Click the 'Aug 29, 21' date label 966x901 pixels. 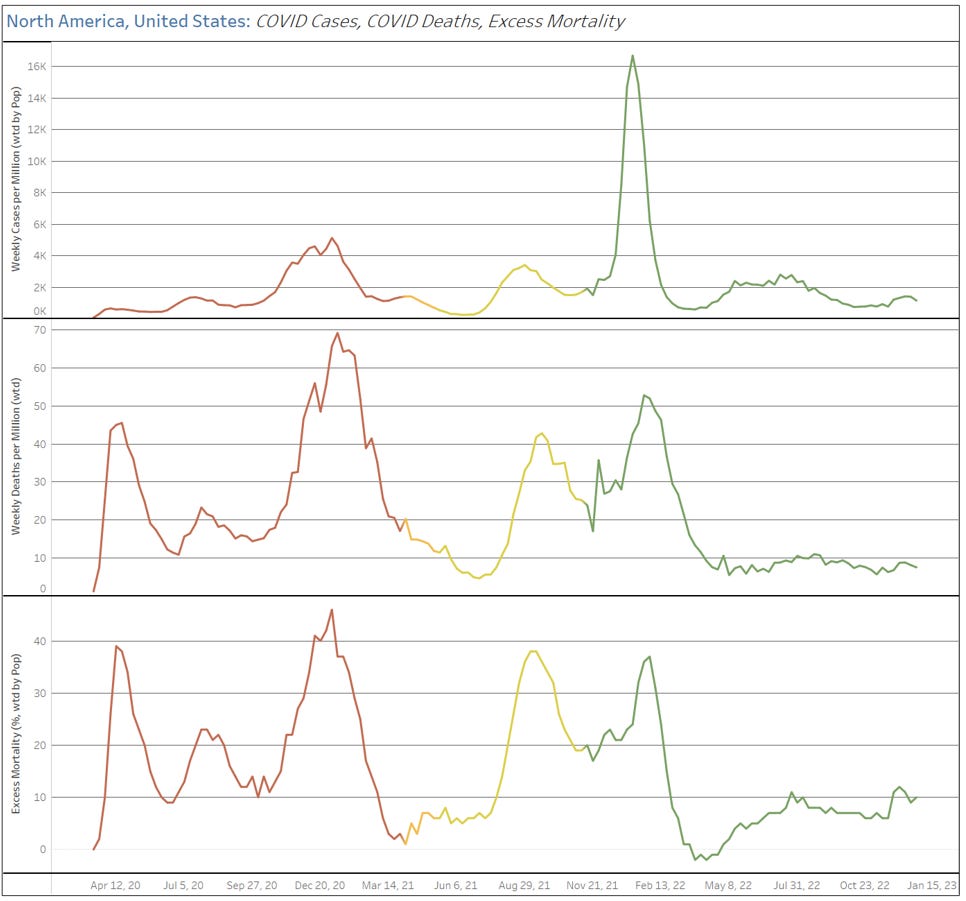tap(524, 886)
